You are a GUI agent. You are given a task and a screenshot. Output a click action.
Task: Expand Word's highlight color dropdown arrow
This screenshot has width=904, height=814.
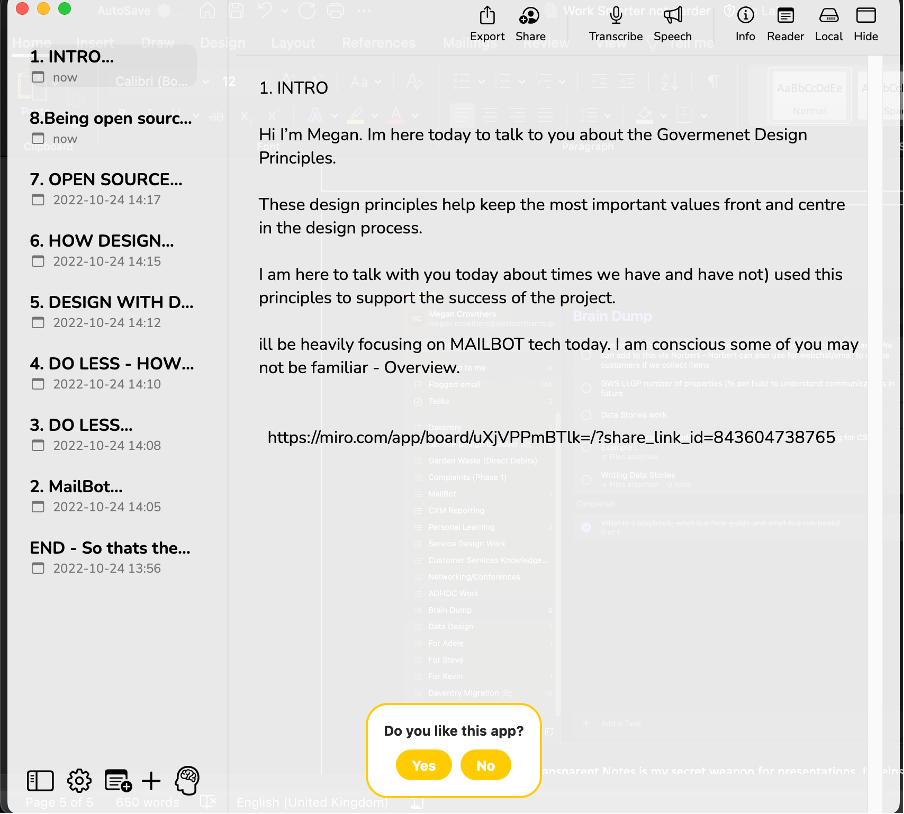374,116
